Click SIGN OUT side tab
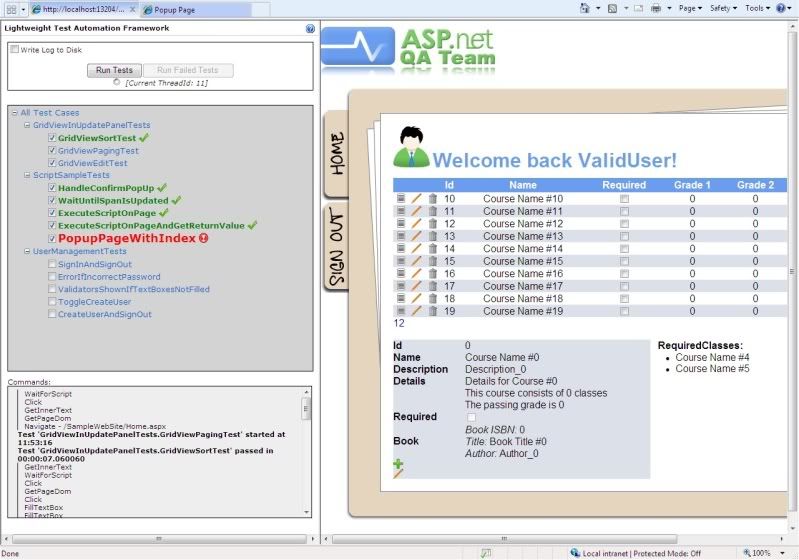The width and height of the screenshot is (799, 560). tap(336, 247)
